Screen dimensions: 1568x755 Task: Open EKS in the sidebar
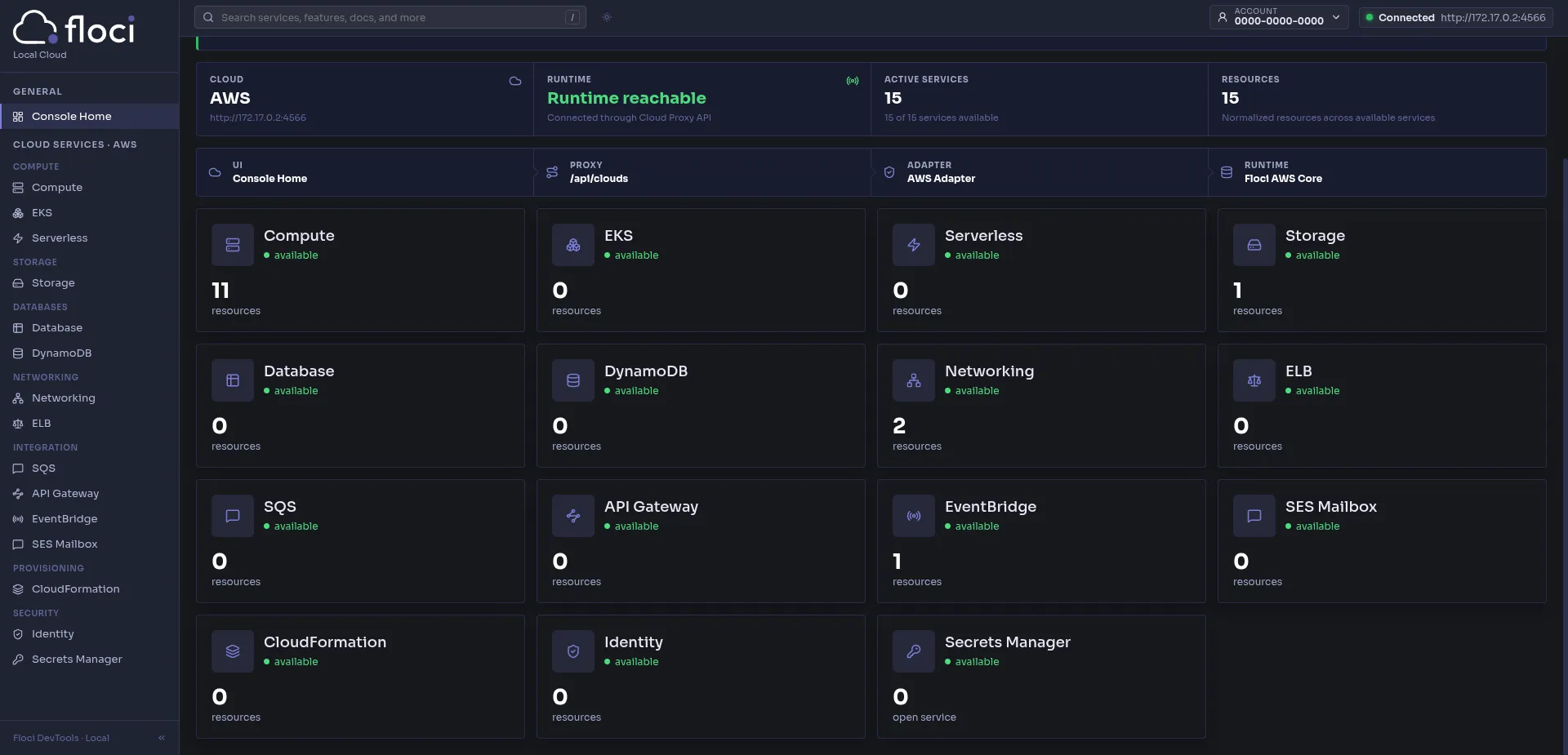tap(90, 213)
